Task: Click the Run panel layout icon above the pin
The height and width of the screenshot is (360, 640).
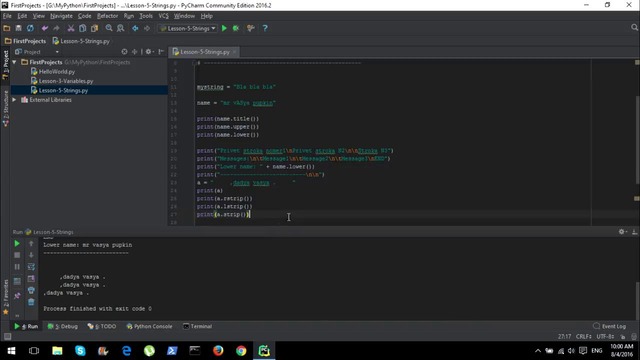Action: pos(17,281)
